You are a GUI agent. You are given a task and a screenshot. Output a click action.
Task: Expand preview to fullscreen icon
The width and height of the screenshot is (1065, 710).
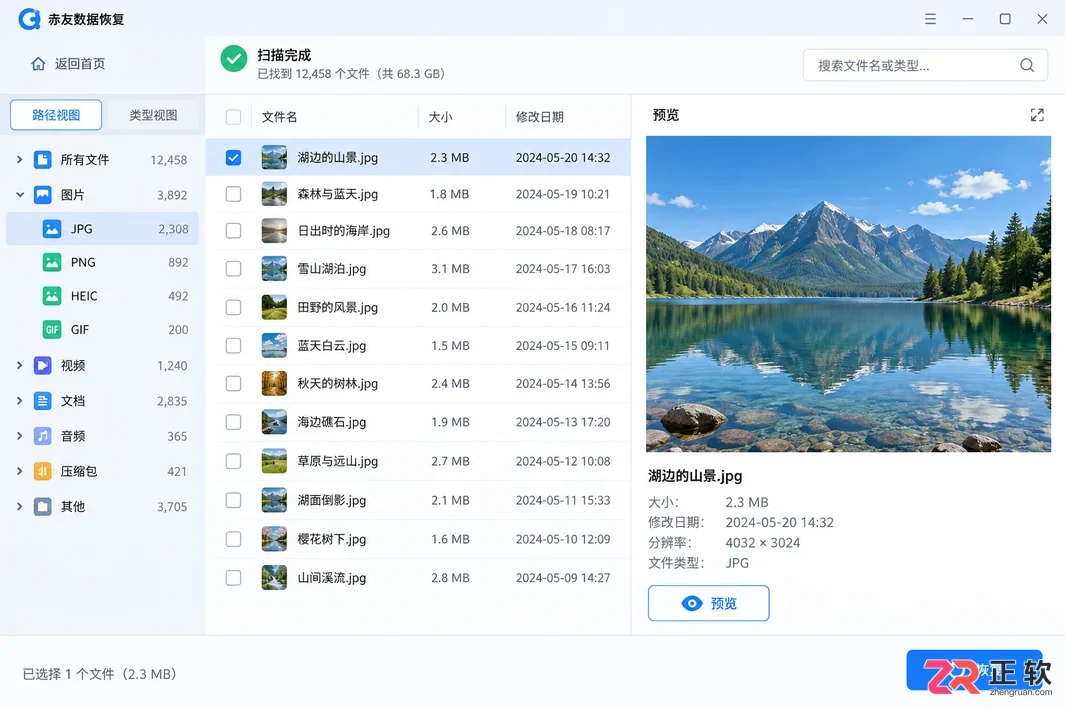click(x=1037, y=115)
